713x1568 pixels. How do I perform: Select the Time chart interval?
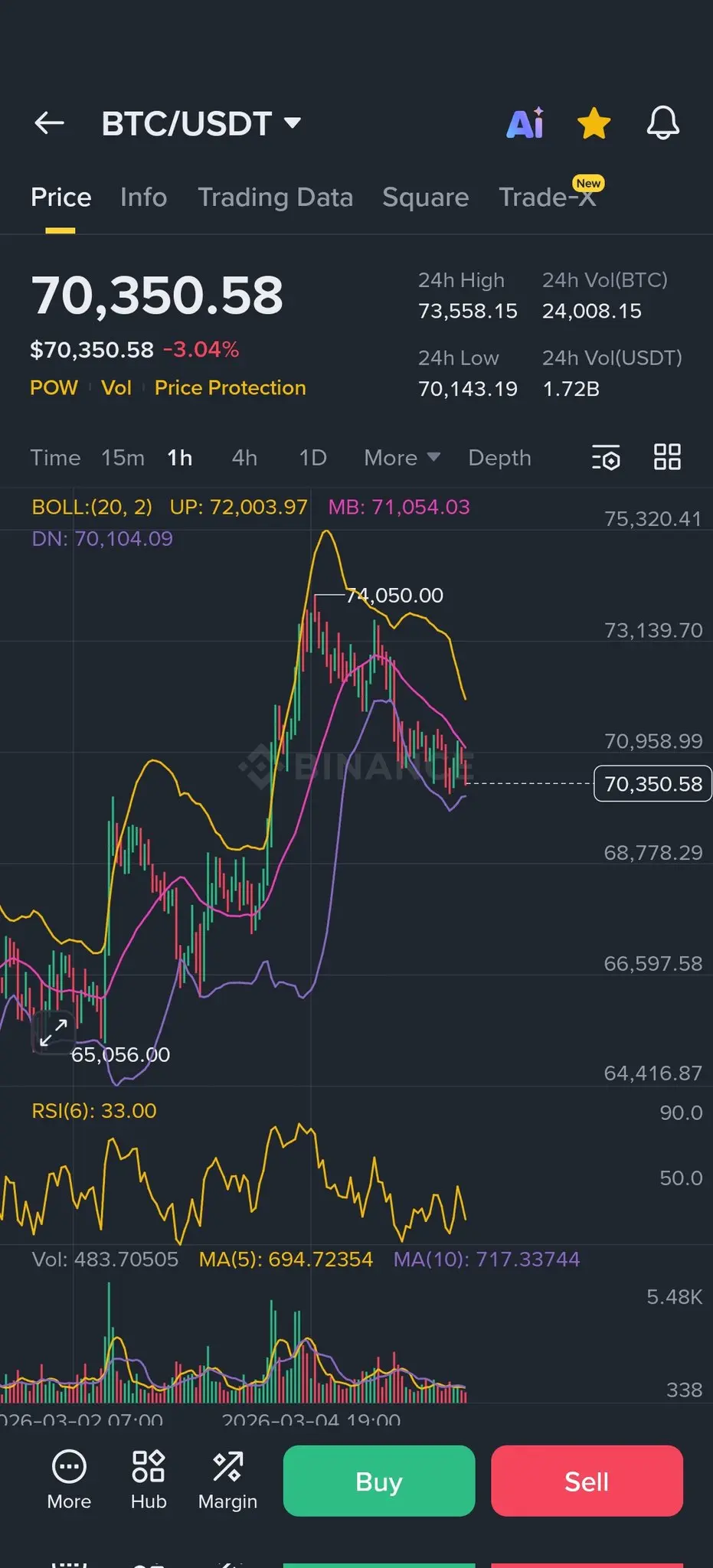click(55, 458)
